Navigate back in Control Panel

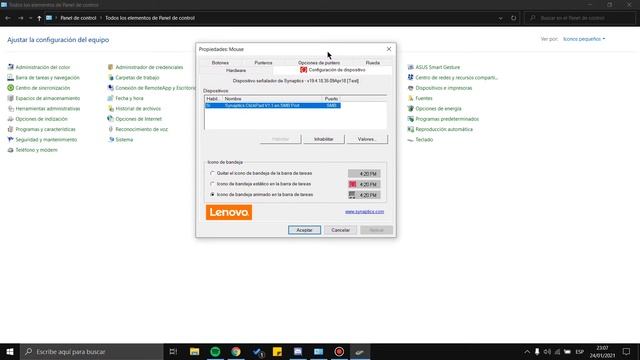point(8,18)
